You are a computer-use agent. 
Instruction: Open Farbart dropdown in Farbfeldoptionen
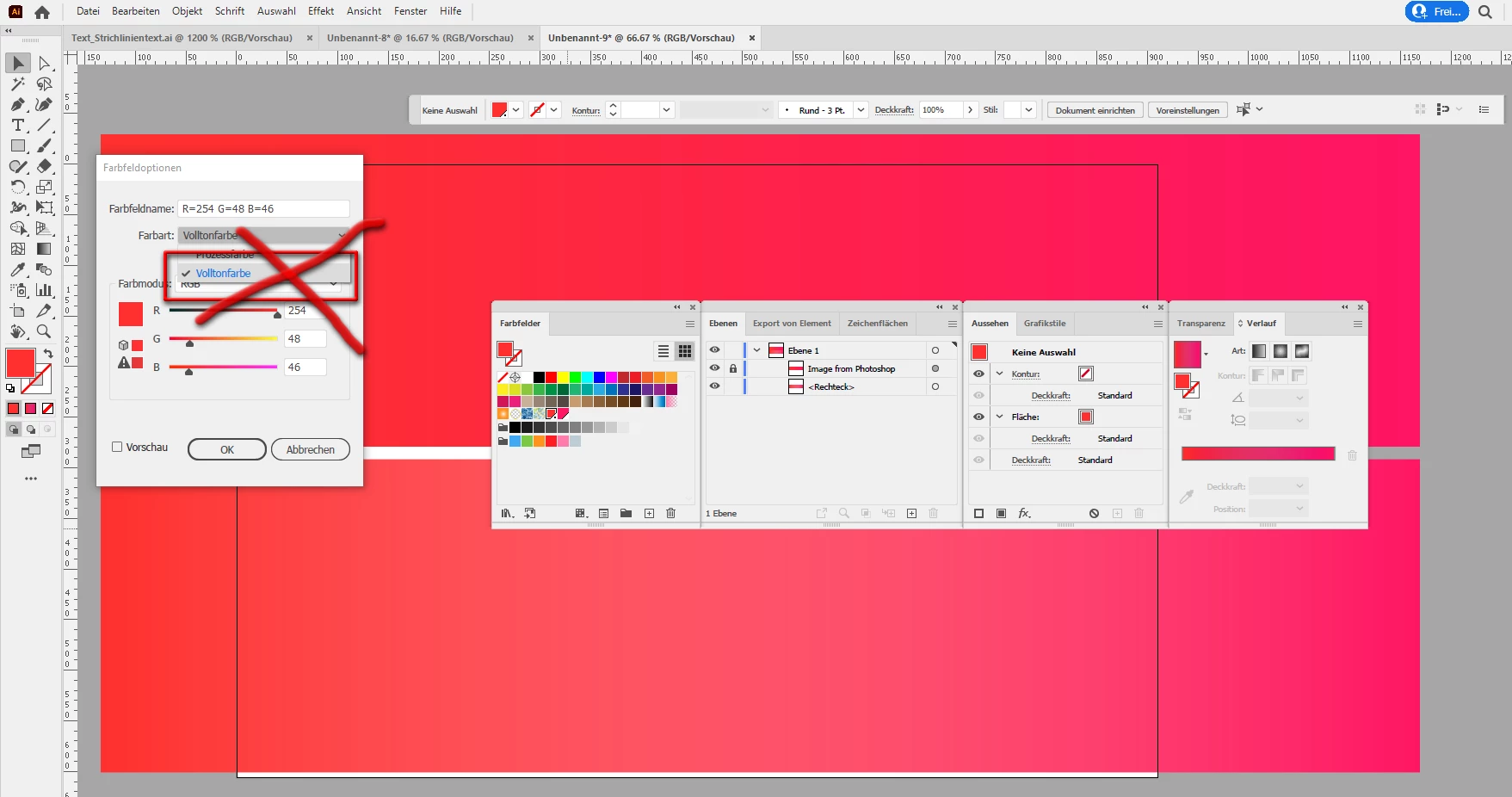(263, 235)
